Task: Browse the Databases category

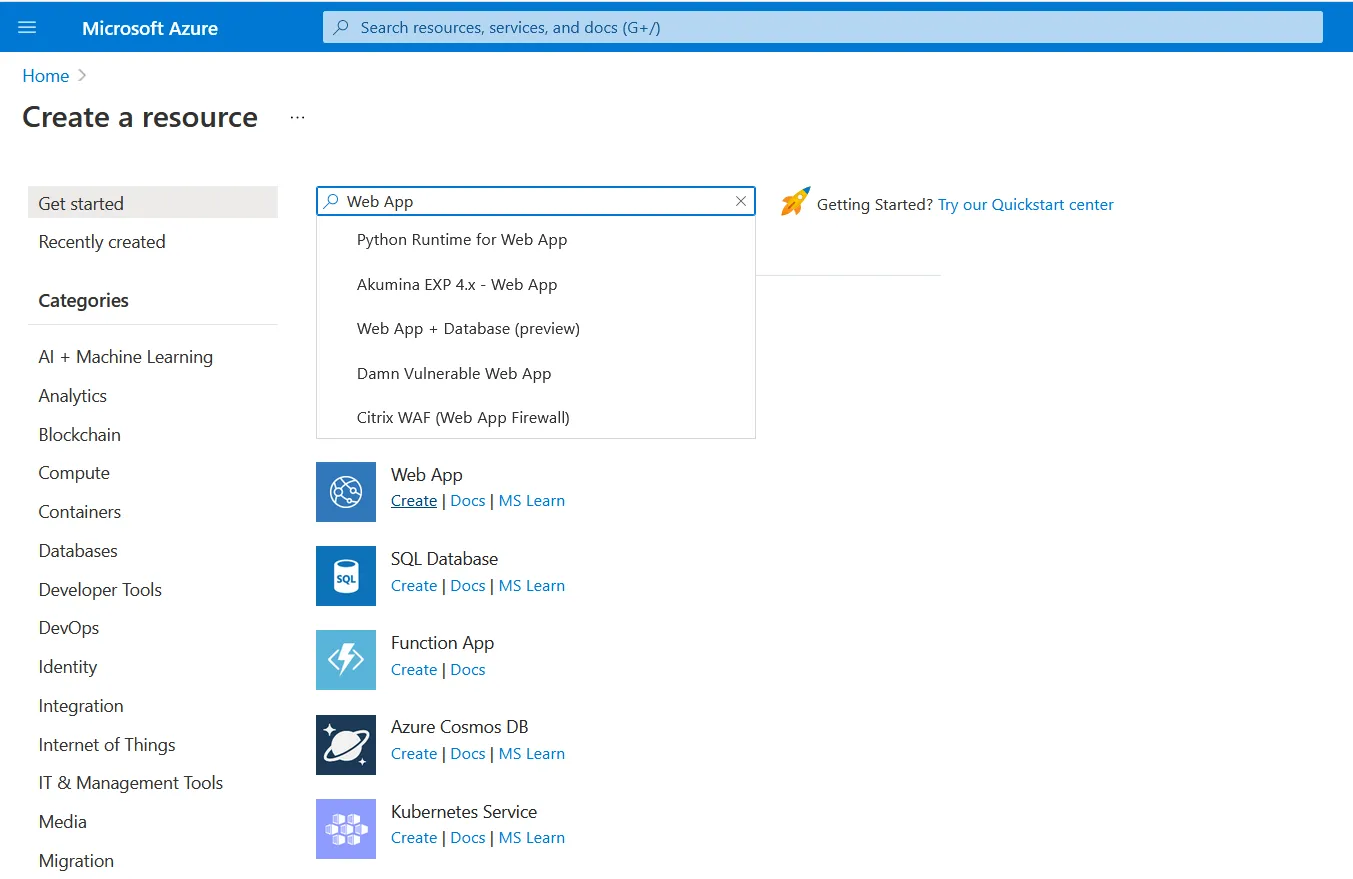Action: 78,550
